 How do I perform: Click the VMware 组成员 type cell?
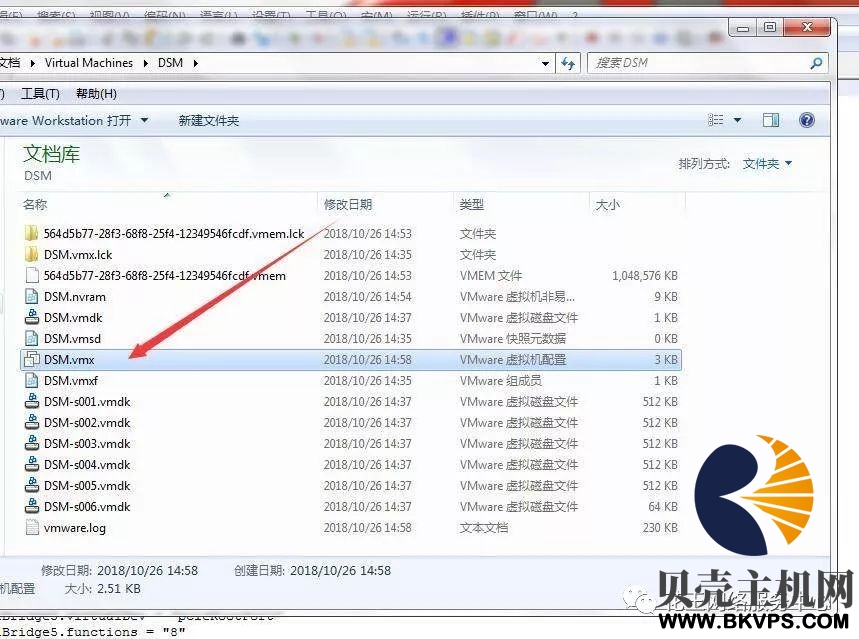500,380
